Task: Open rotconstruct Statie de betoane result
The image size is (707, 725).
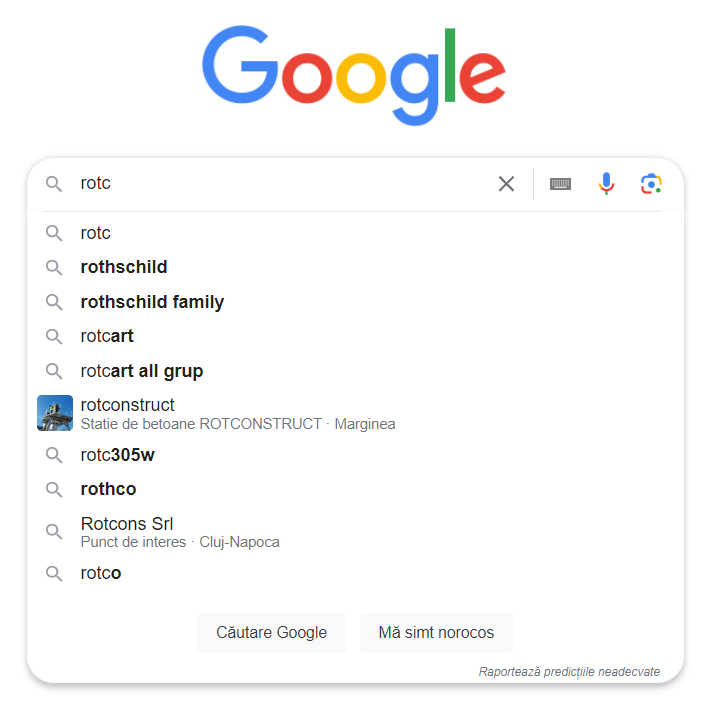Action: (355, 413)
